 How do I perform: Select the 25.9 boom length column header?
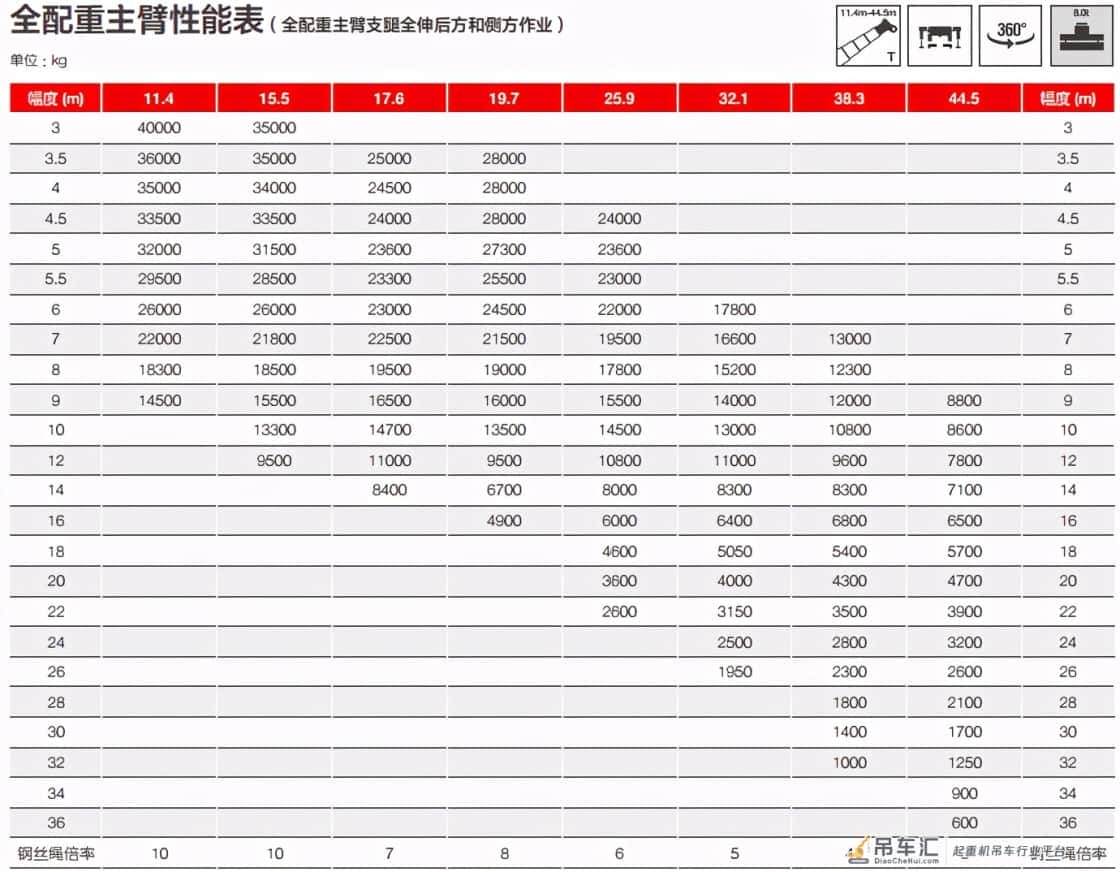click(x=619, y=98)
